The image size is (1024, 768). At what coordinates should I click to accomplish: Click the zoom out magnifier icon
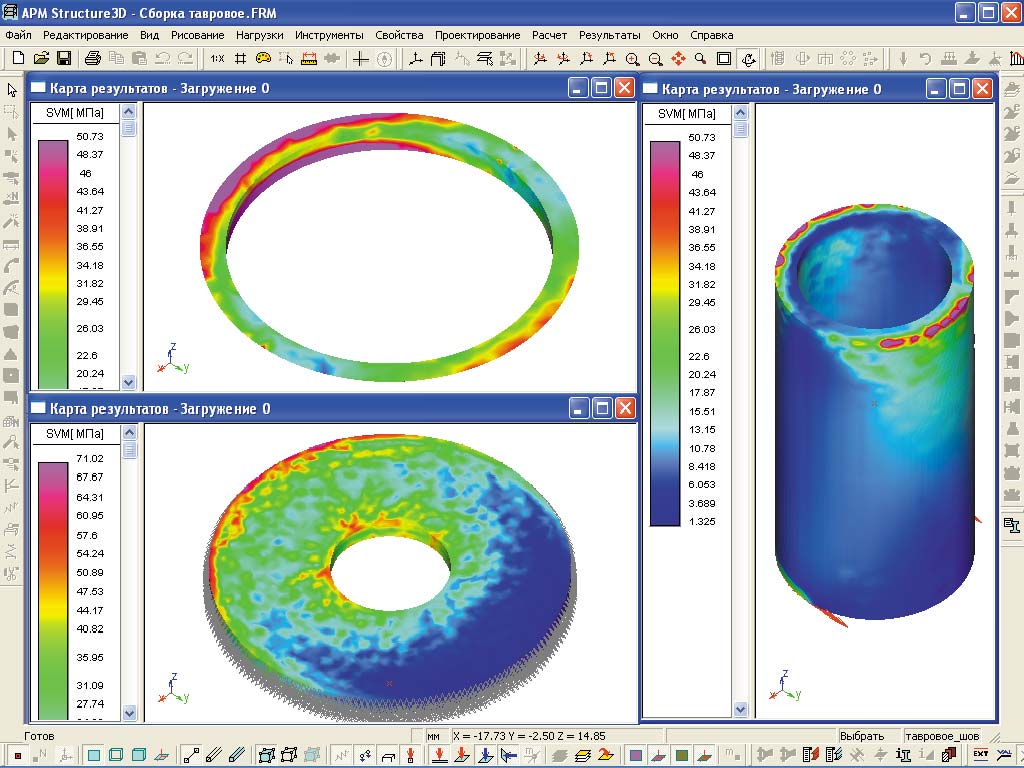click(655, 59)
